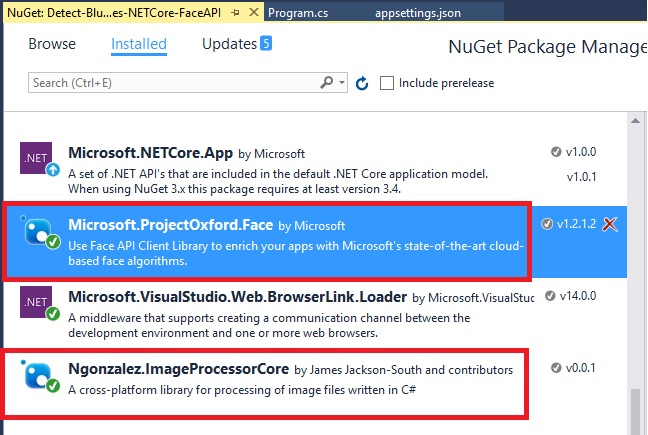Open the Updates tab
The image size is (648, 435).
pyautogui.click(x=229, y=44)
